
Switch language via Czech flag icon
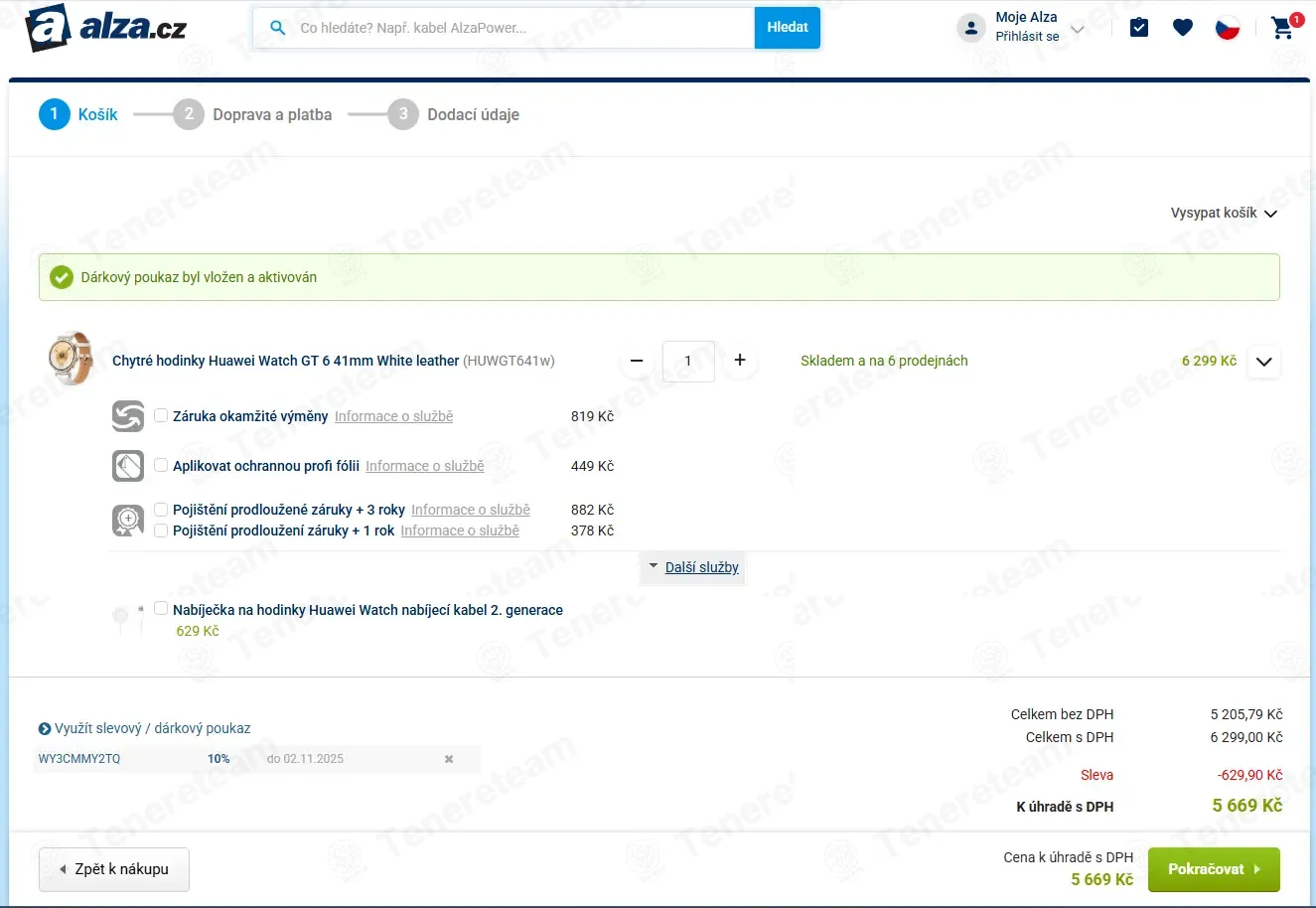pos(1228,27)
